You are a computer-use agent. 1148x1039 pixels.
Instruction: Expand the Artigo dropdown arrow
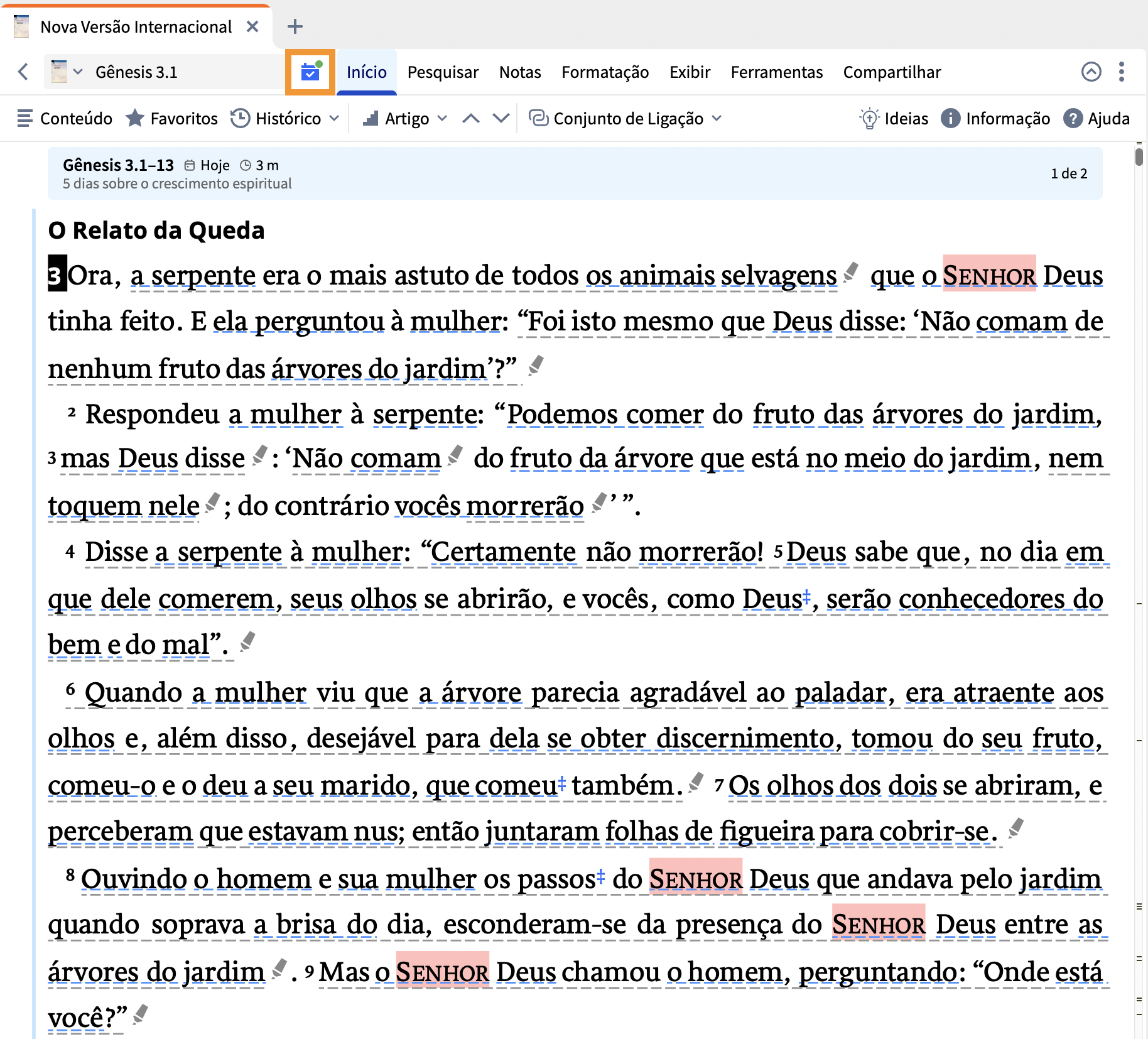pyautogui.click(x=442, y=119)
